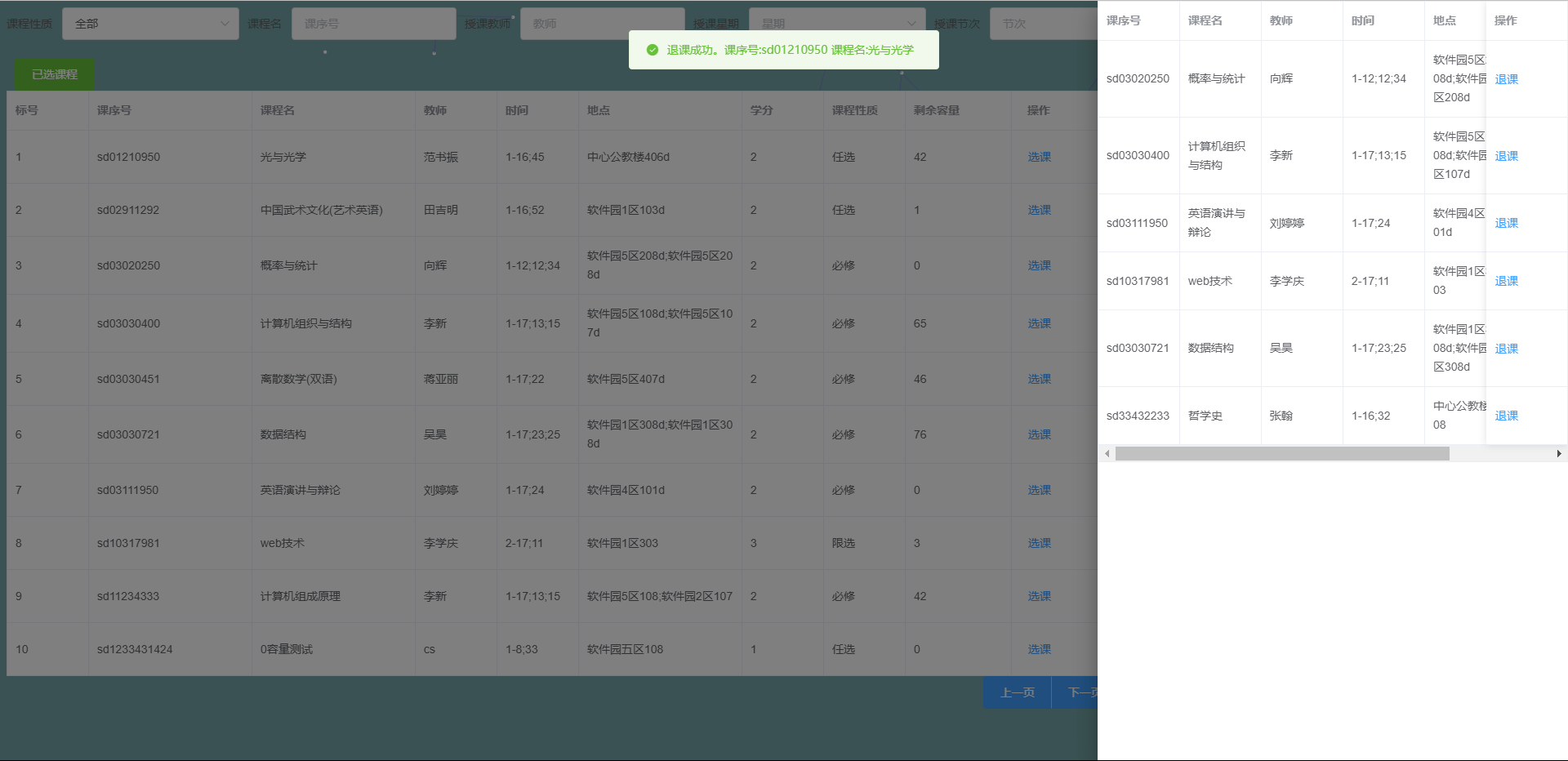Image resolution: width=1568 pixels, height=761 pixels.
Task: Click the 地点 column header in the drawer
Action: point(1444,20)
